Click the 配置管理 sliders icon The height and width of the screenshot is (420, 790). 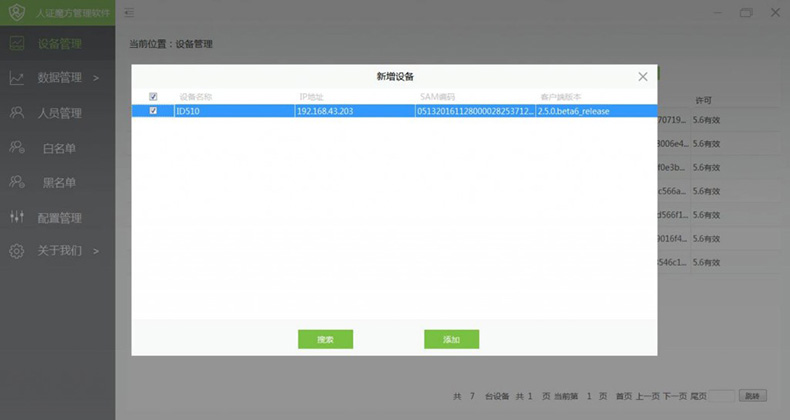(x=17, y=217)
